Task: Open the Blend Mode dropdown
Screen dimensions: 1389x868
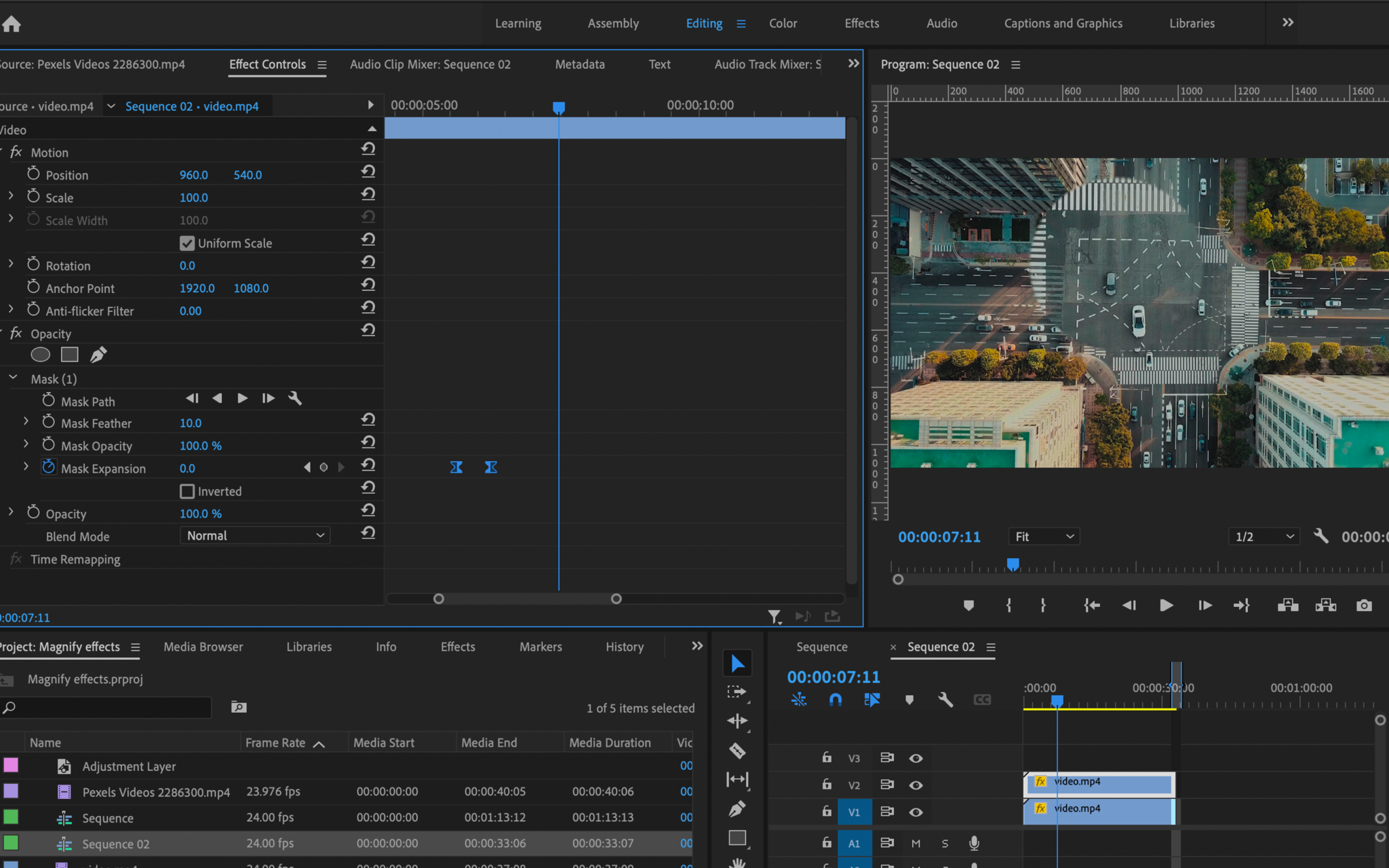Action: click(x=254, y=535)
